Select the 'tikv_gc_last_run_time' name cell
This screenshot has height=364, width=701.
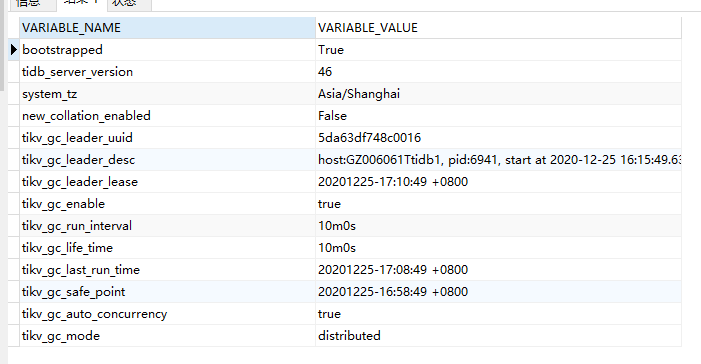(168, 270)
